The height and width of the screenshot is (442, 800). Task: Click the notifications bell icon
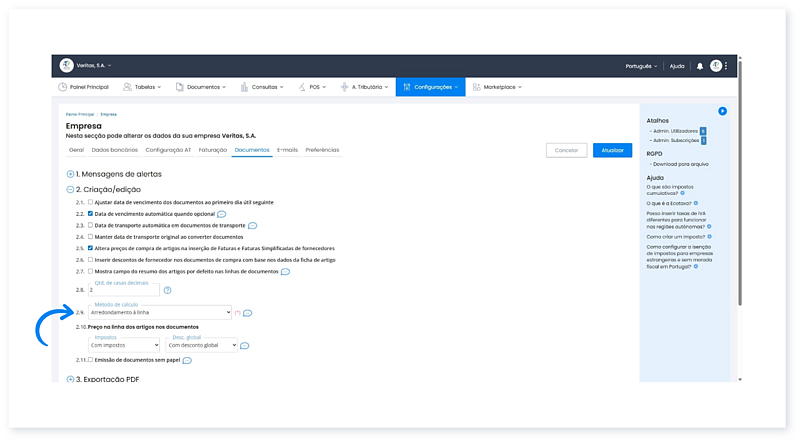(x=700, y=66)
